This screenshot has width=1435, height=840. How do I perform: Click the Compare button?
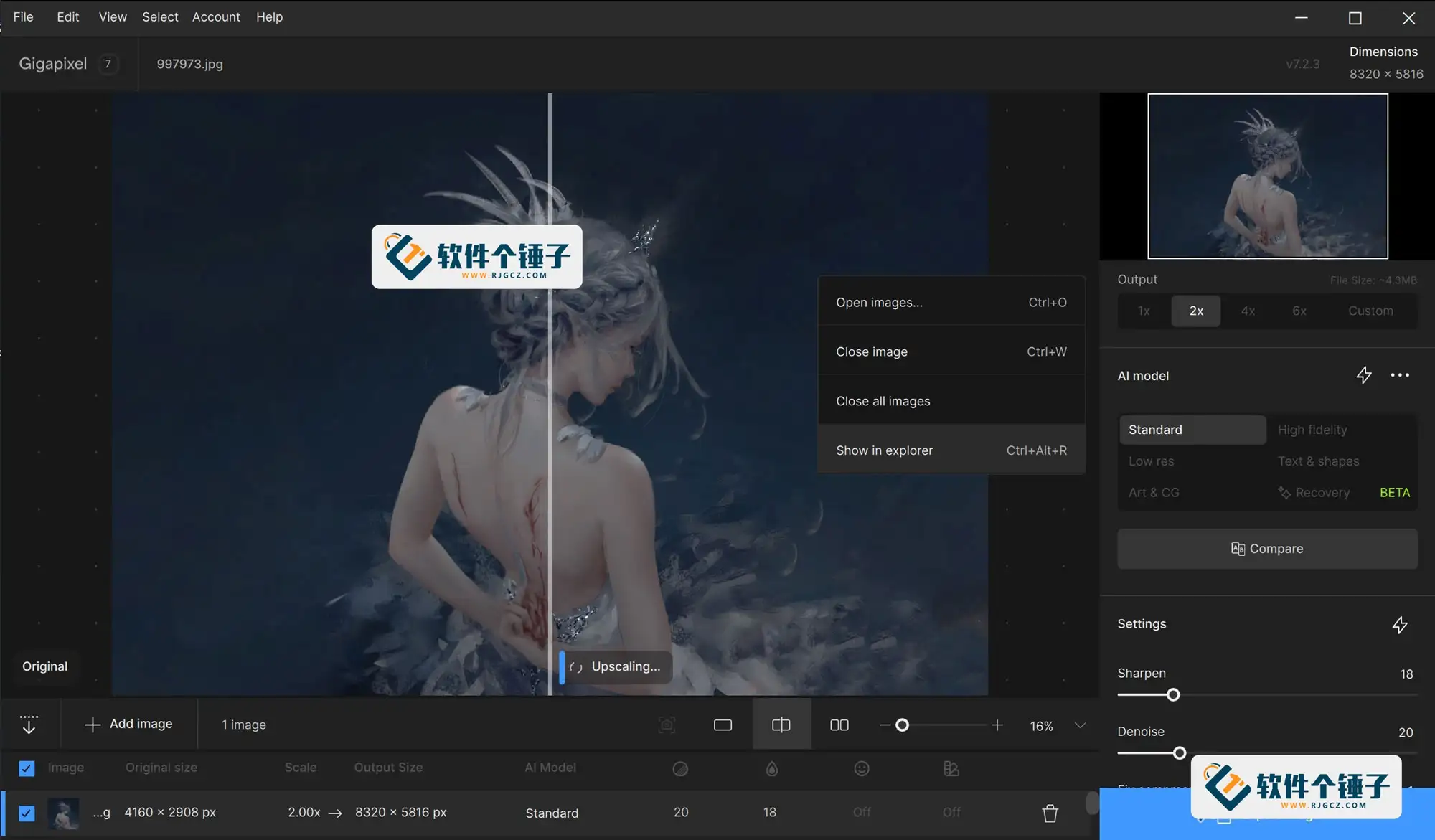click(x=1267, y=549)
